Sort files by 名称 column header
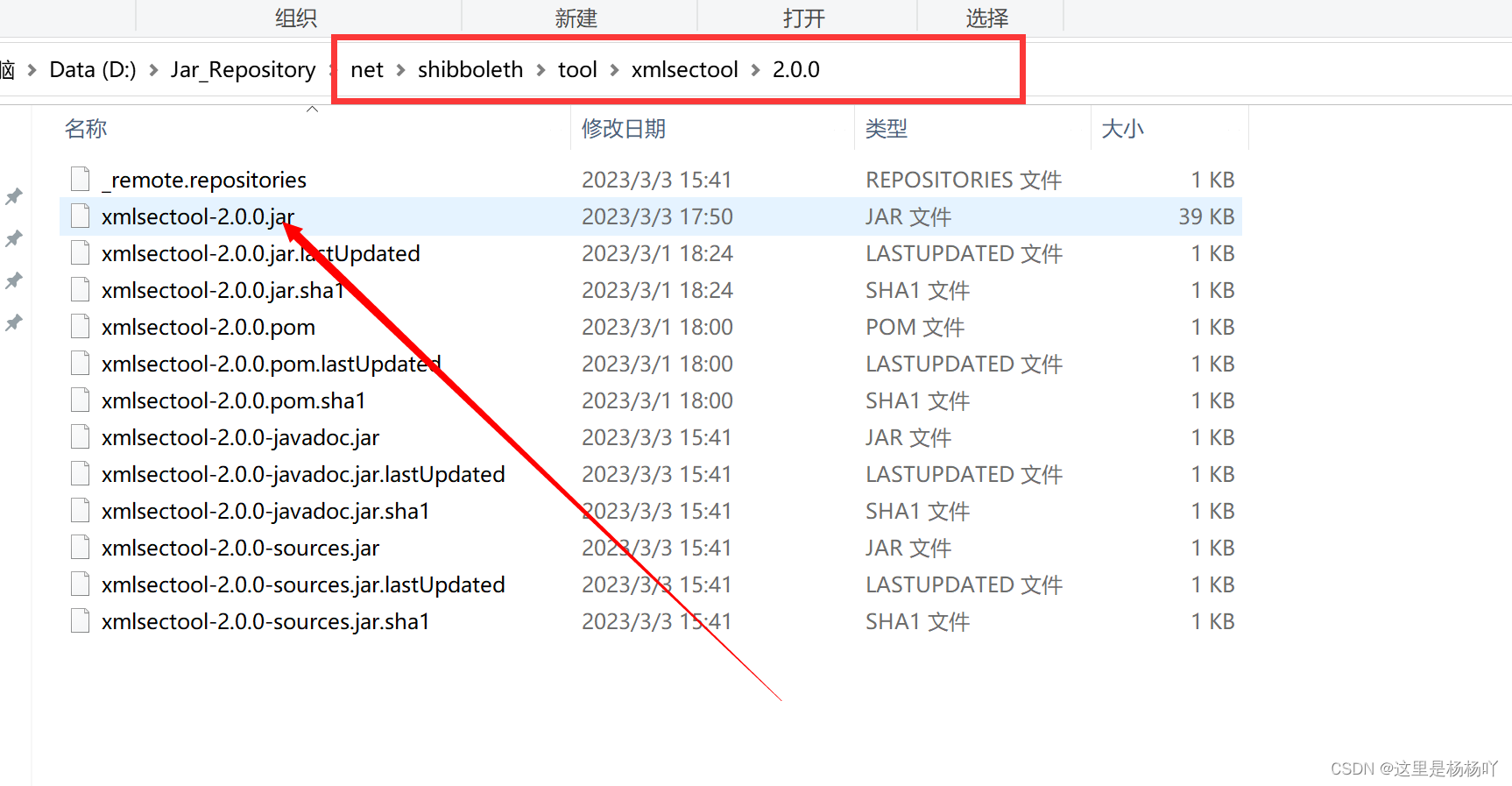This screenshot has height=786, width=1512. coord(86,129)
